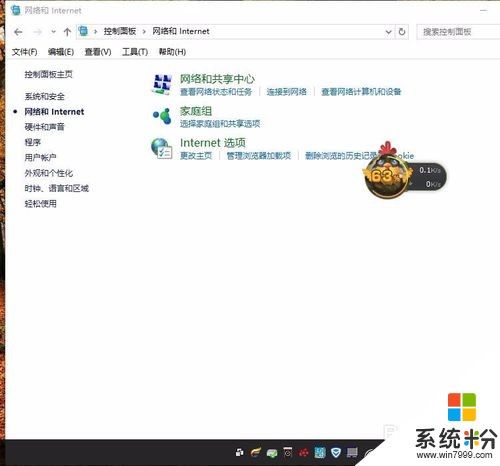Image resolution: width=500 pixels, height=466 pixels.
Task: Refresh the control panel view
Action: coord(402,32)
